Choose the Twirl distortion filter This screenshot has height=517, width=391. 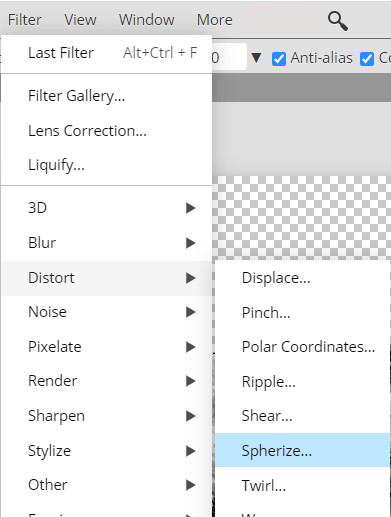(x=302, y=485)
